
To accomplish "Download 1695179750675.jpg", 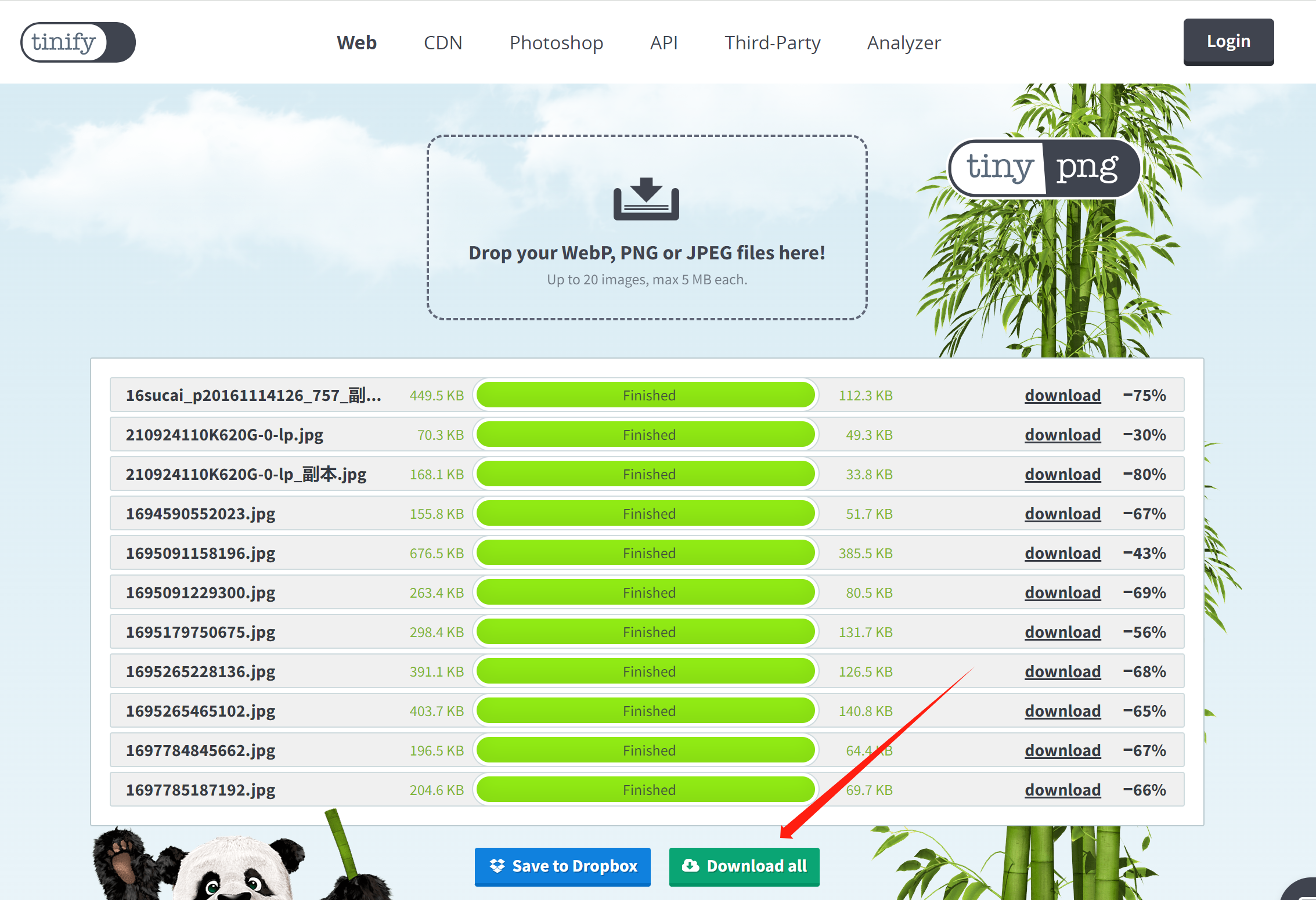I will tap(1062, 632).
